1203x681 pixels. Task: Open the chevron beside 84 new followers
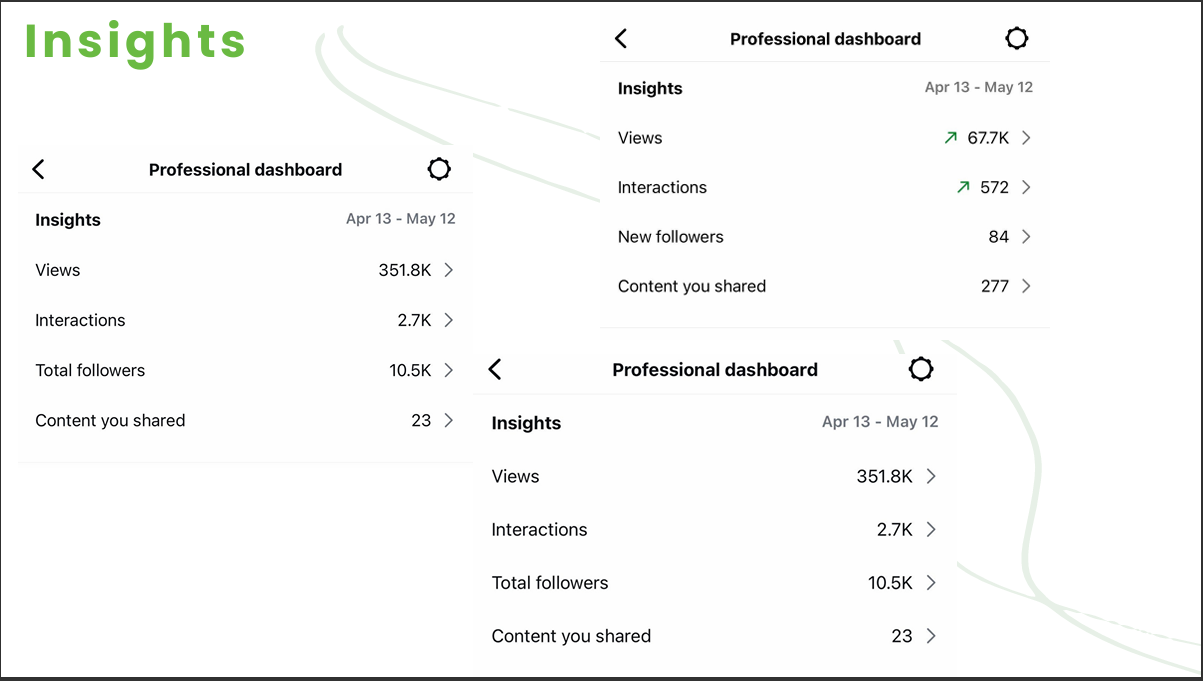(1026, 237)
